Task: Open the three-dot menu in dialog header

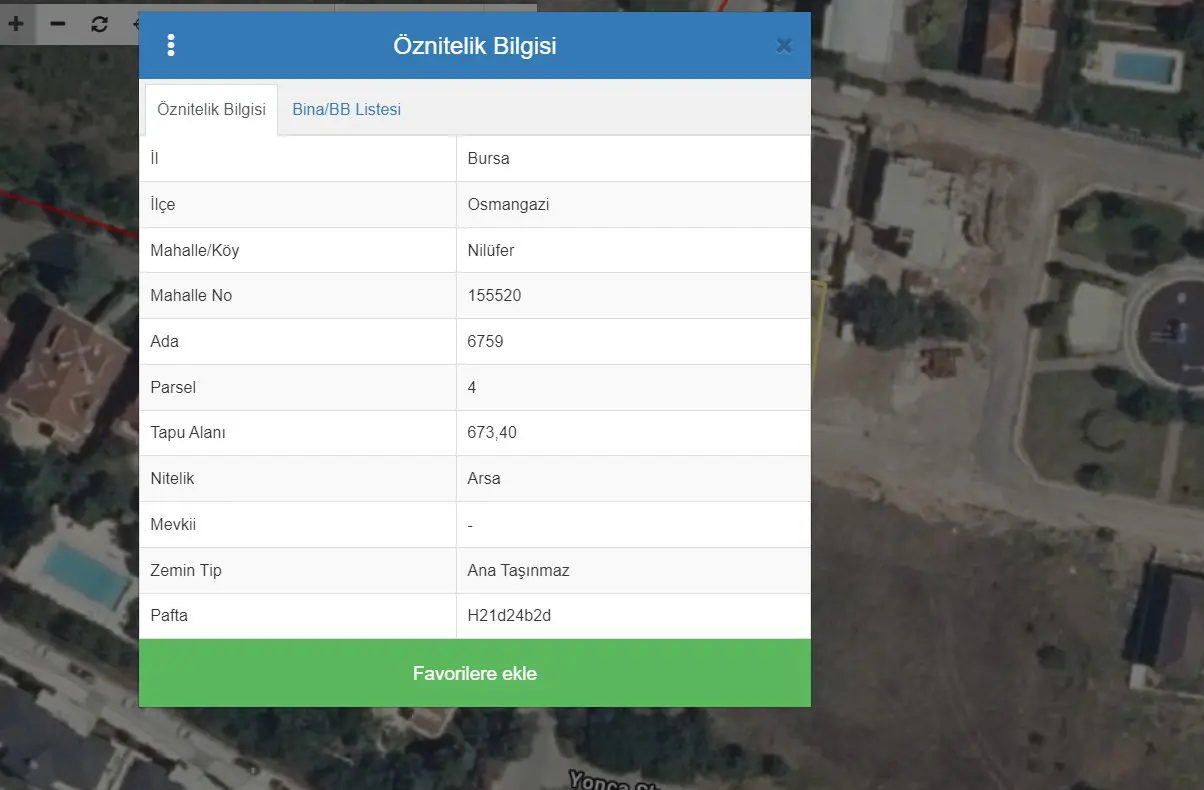Action: [x=171, y=45]
